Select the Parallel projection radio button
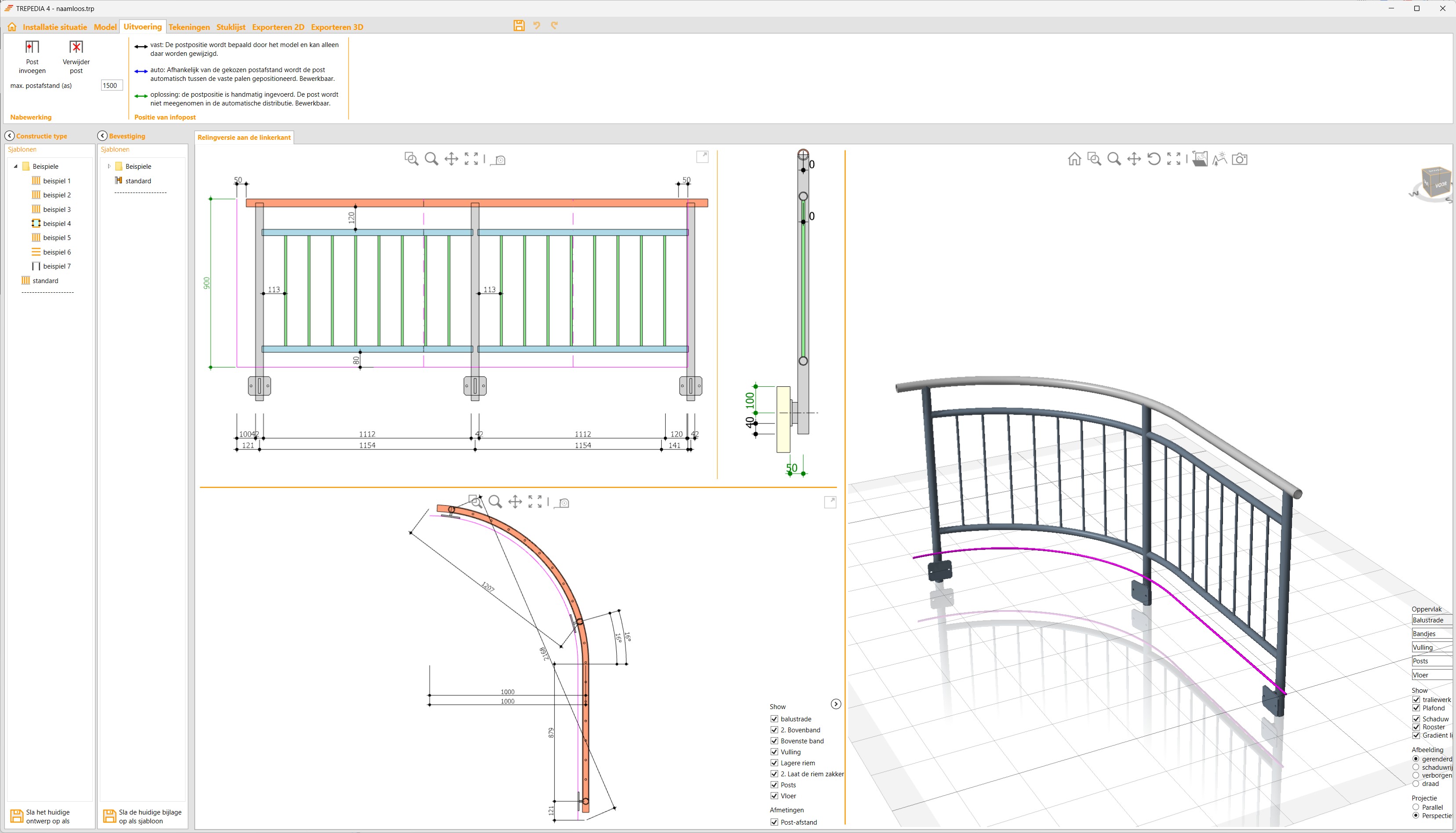 coord(1416,807)
